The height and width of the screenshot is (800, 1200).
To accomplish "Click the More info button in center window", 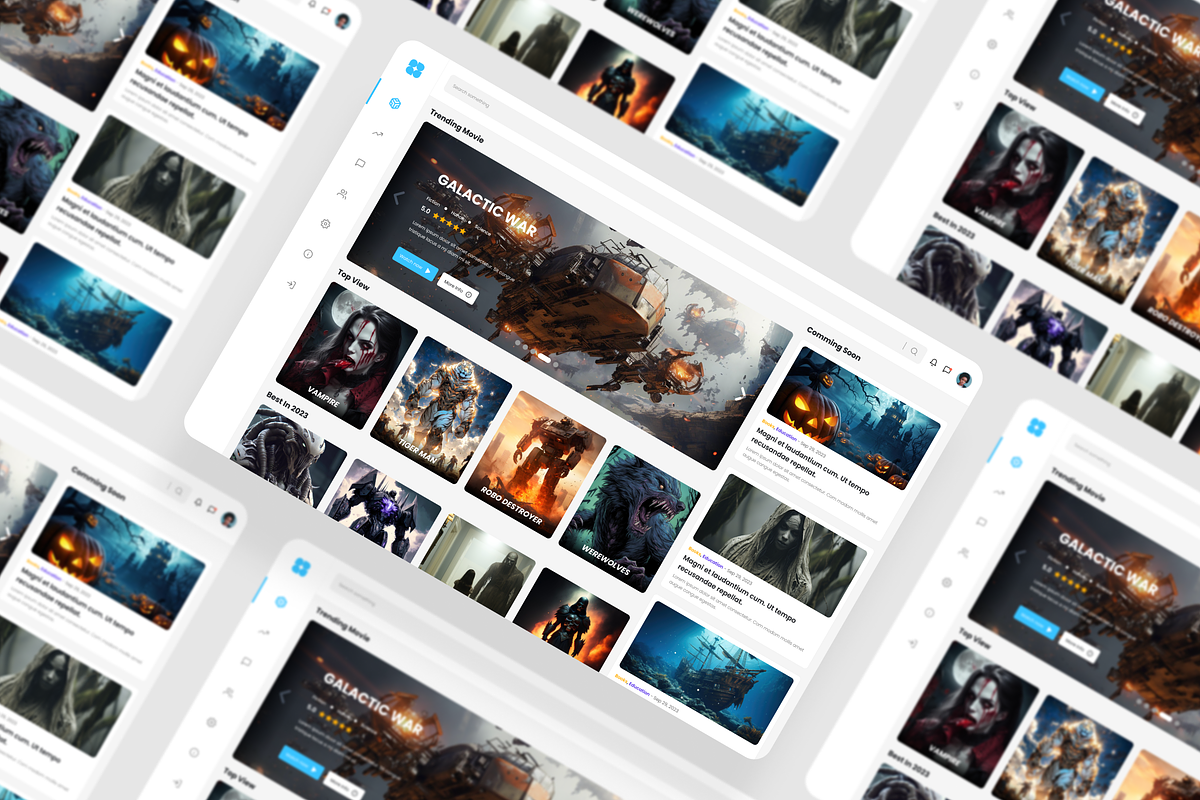I will [x=457, y=289].
